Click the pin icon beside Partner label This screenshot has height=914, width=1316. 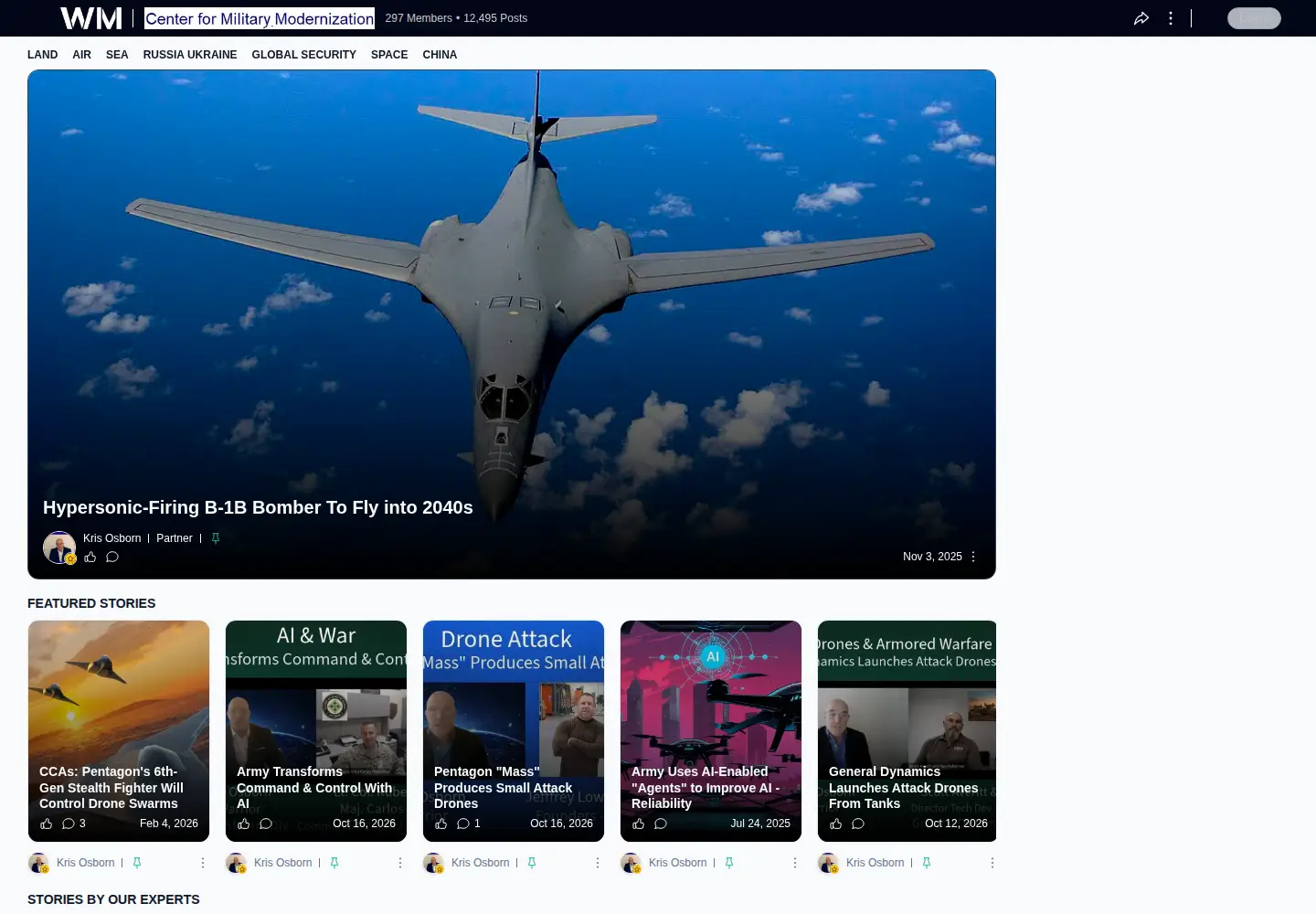click(216, 538)
